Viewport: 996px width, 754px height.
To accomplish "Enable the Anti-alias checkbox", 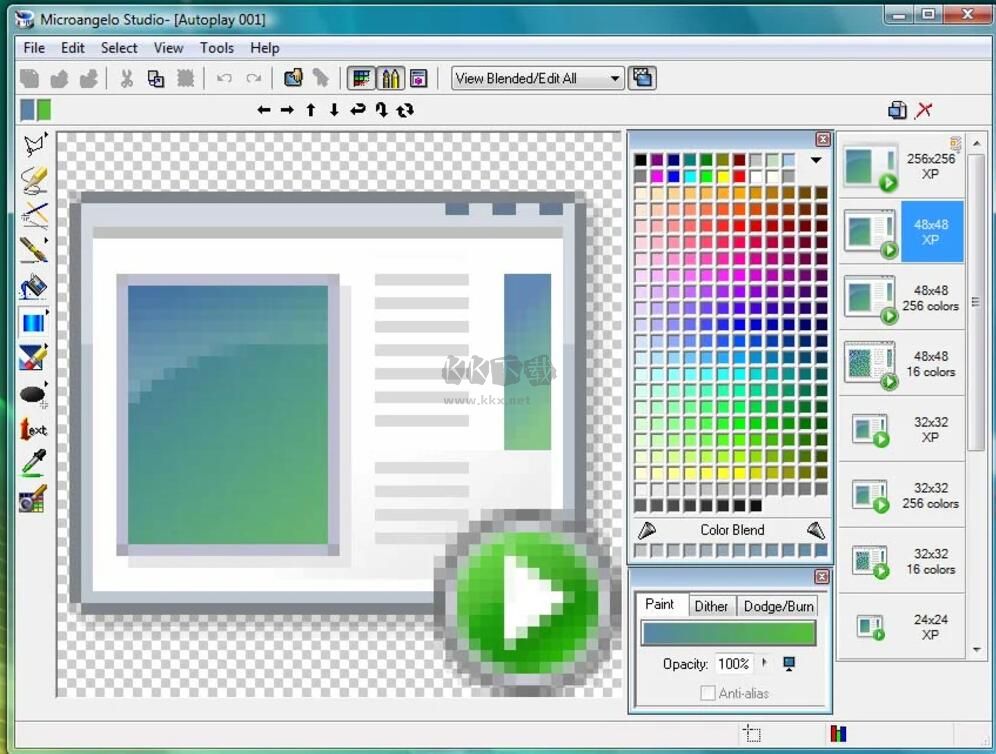I will [708, 693].
